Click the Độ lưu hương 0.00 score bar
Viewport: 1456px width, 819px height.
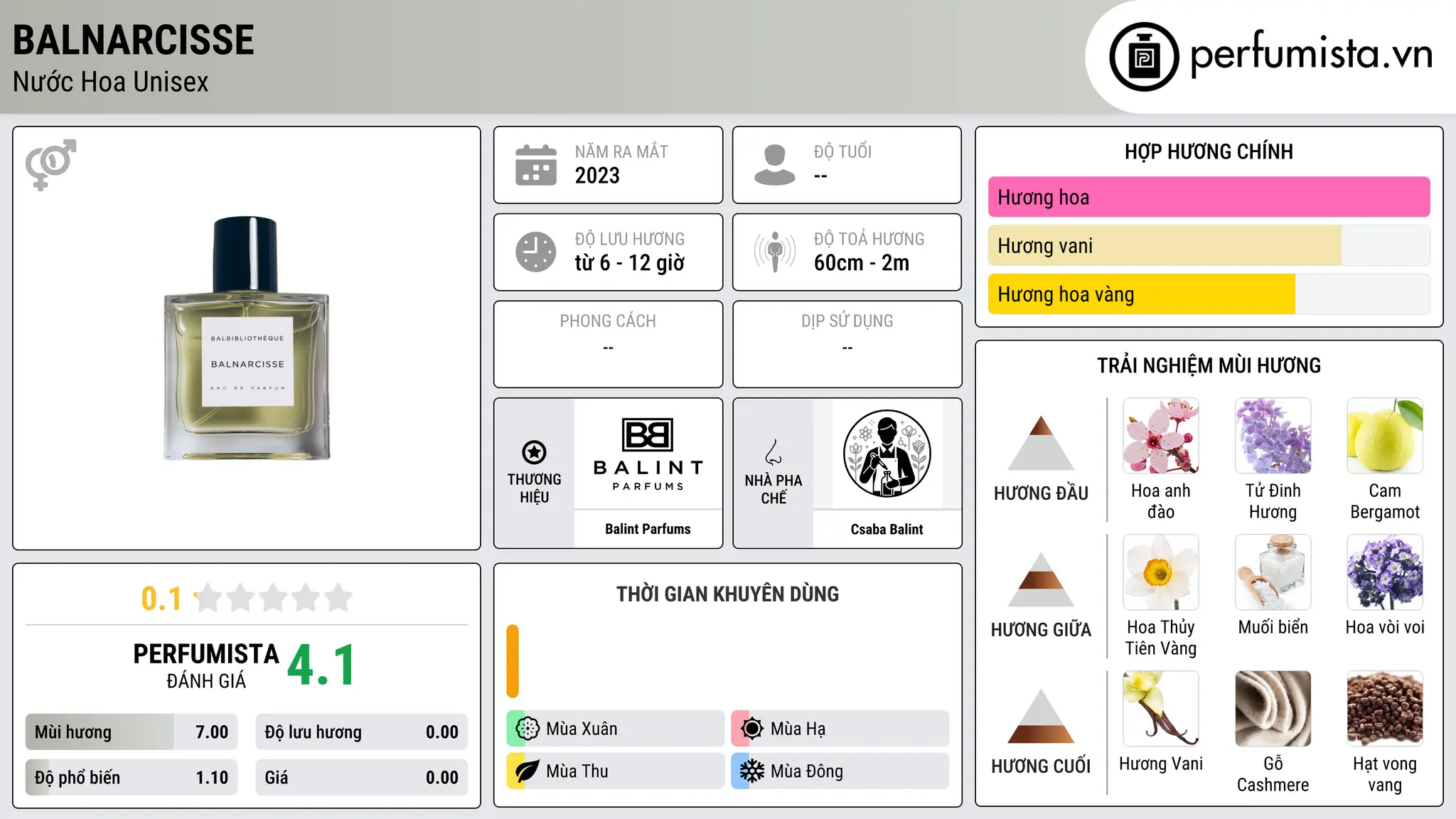[x=361, y=732]
